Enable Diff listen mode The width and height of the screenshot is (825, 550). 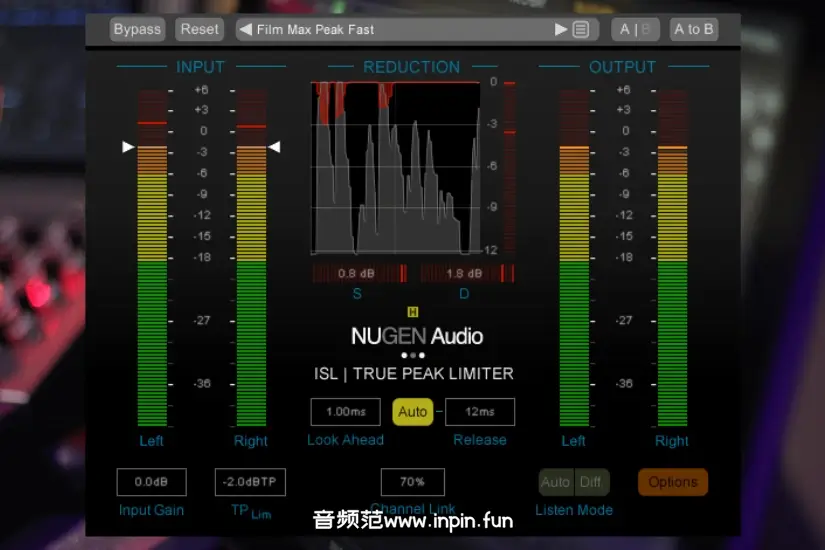pyautogui.click(x=591, y=482)
